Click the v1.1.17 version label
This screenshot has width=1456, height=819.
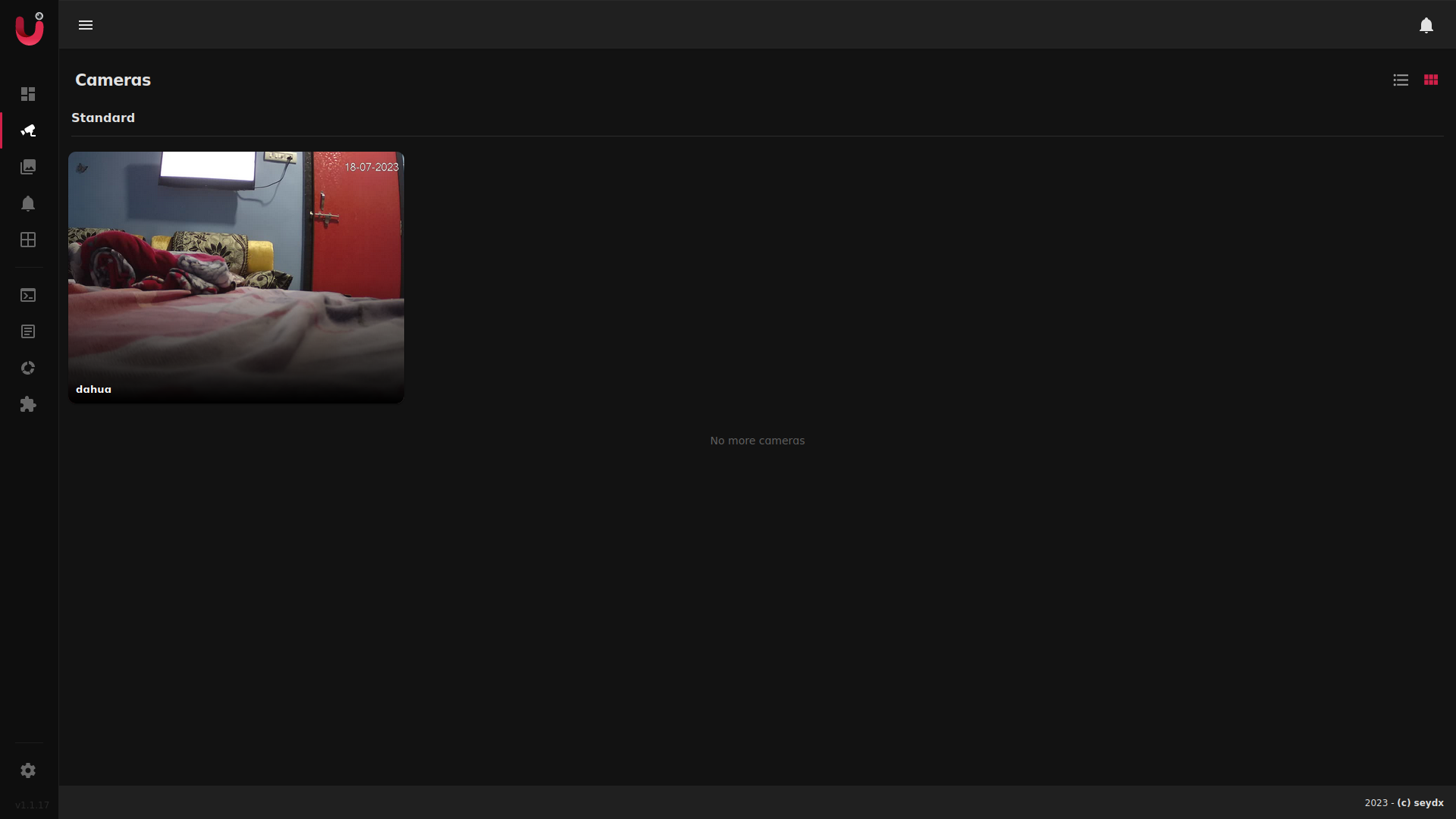(31, 805)
